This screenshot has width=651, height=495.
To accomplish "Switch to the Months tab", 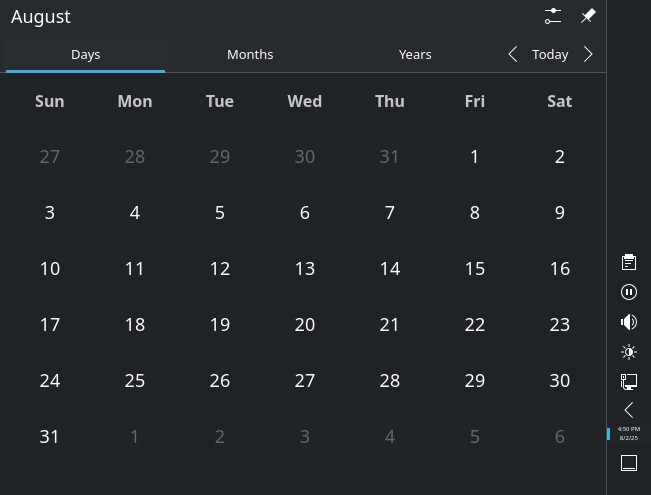I will 250,54.
